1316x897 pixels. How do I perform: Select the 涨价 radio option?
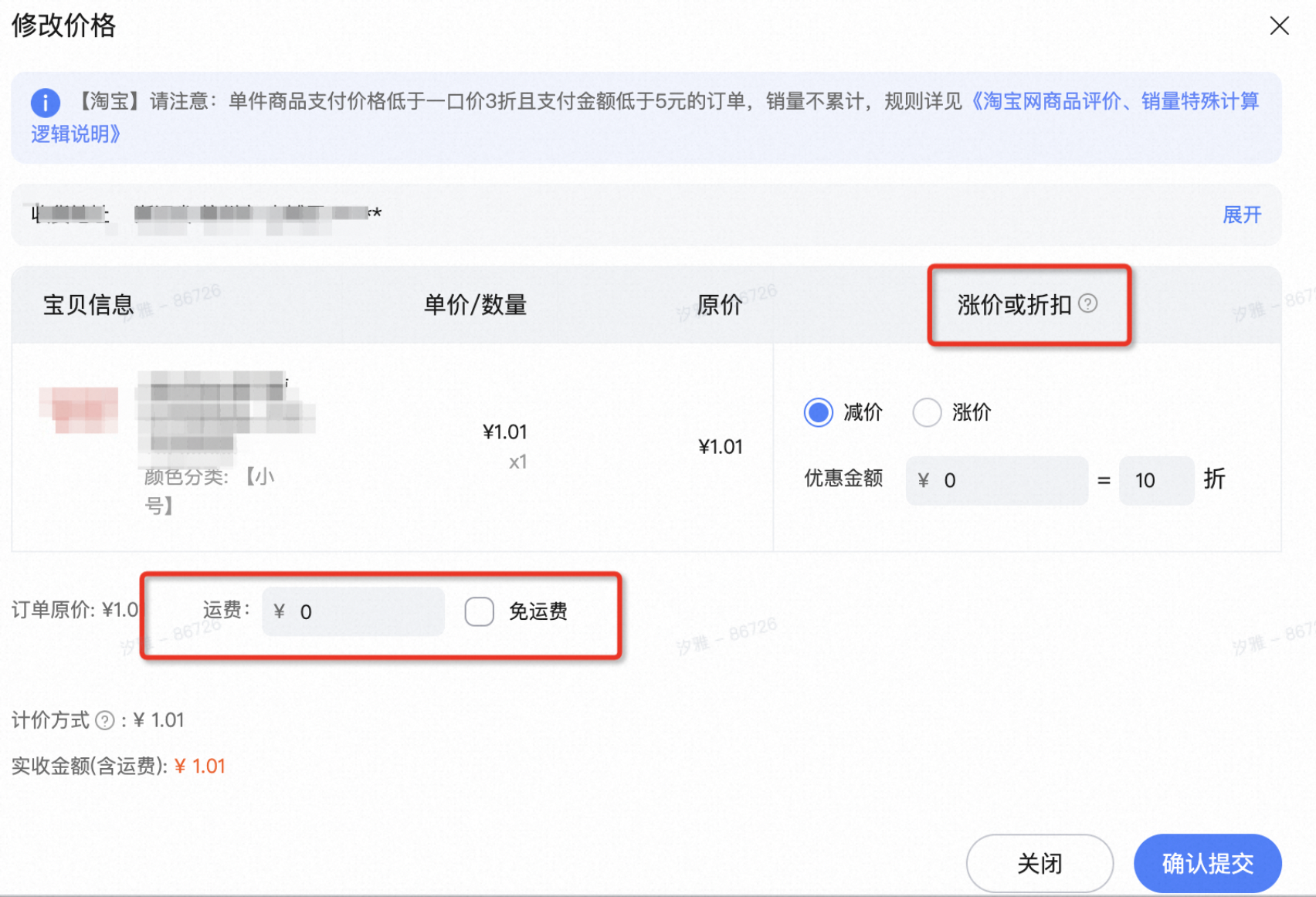point(927,412)
